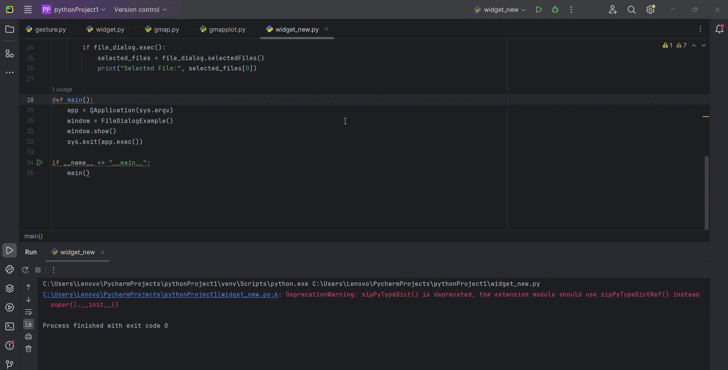
Task: Click the Run panel label
Action: pyautogui.click(x=31, y=252)
